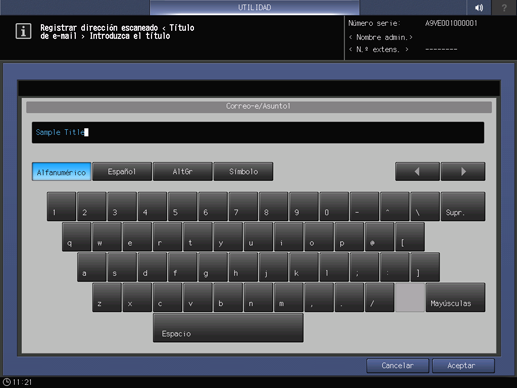Tap the l key
Image resolution: width=517 pixels, height=388 pixels.
[334, 267]
